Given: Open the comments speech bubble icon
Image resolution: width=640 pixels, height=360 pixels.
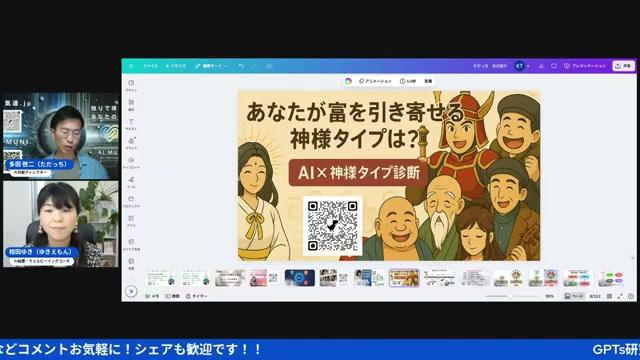Looking at the screenshot, I should pyautogui.click(x=553, y=66).
